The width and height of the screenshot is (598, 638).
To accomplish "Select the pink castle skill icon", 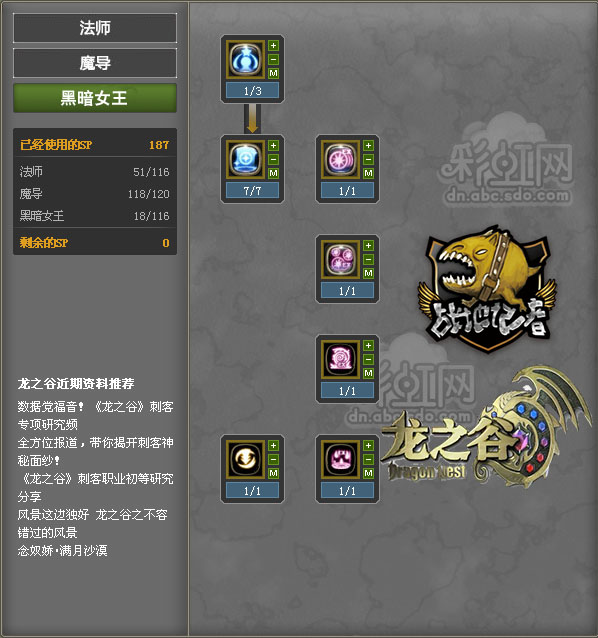I will pos(341,460).
